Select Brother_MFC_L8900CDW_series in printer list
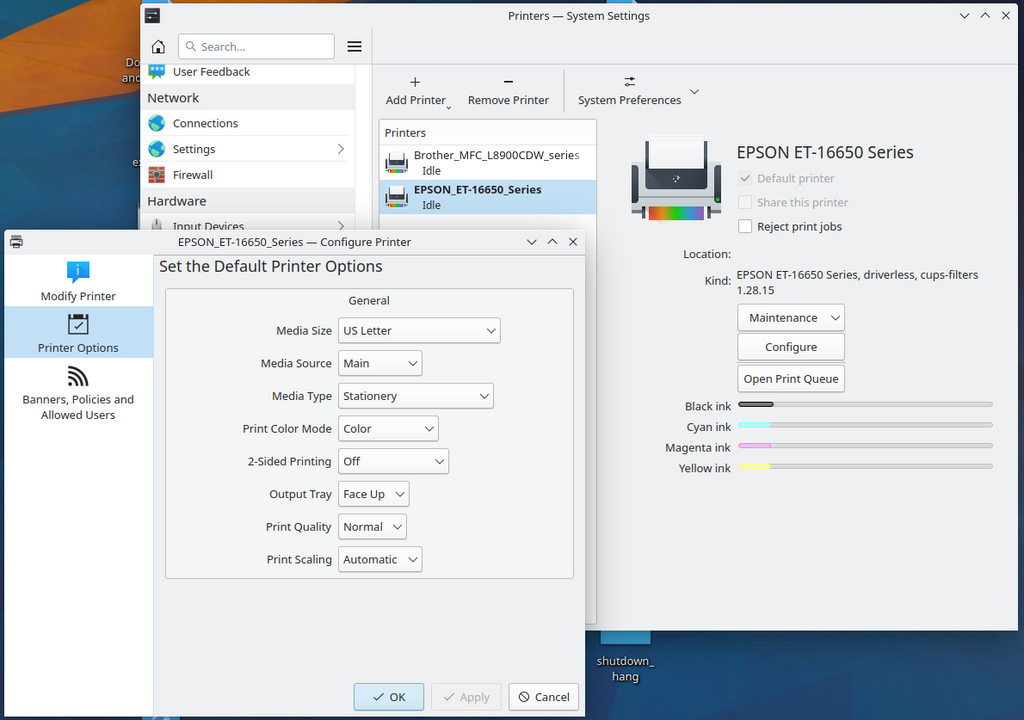The width and height of the screenshot is (1024, 720). coord(488,162)
